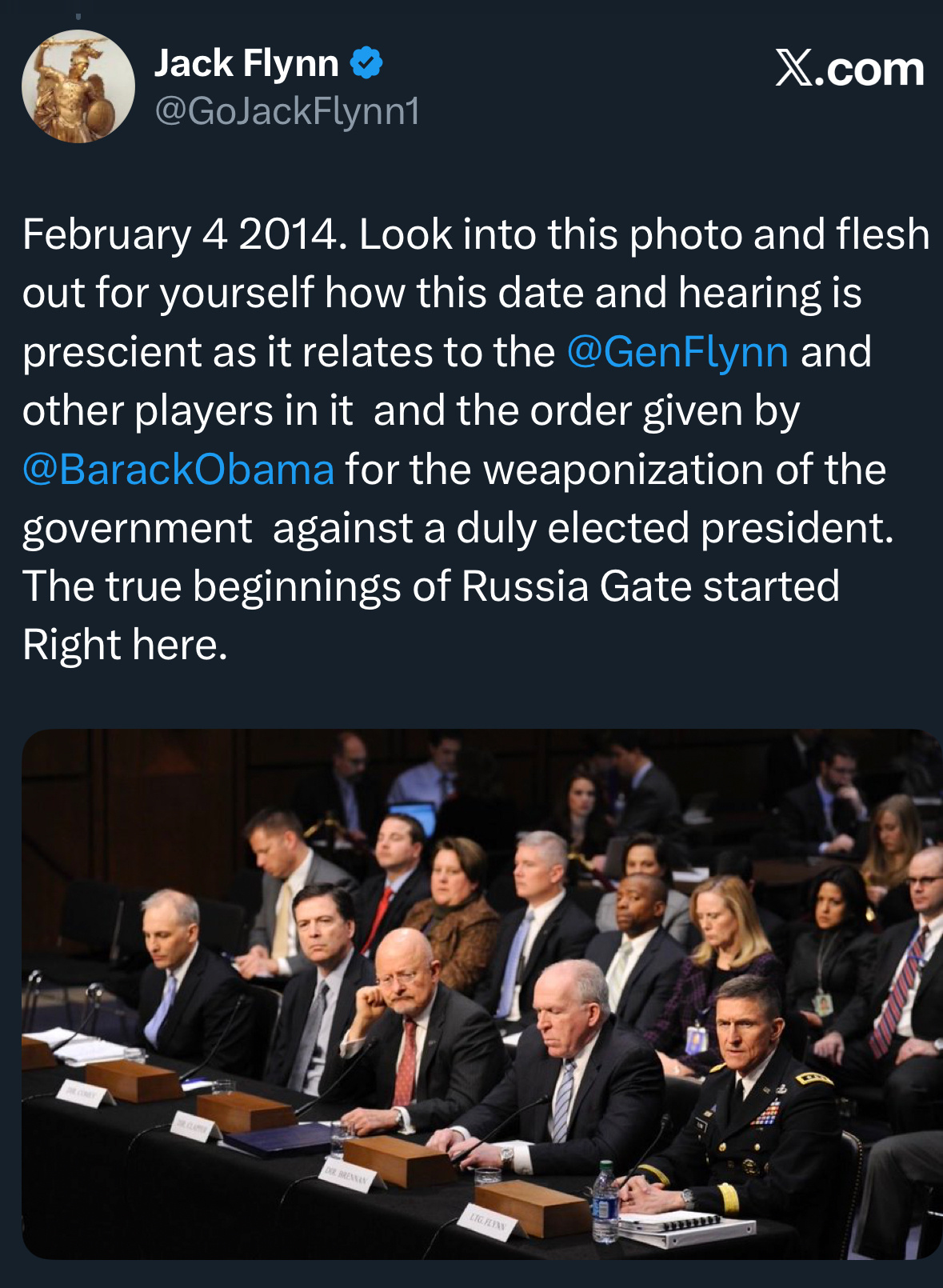Click the 'Right here.' closing line
Image resolution: width=943 pixels, height=1288 pixels.
[125, 645]
